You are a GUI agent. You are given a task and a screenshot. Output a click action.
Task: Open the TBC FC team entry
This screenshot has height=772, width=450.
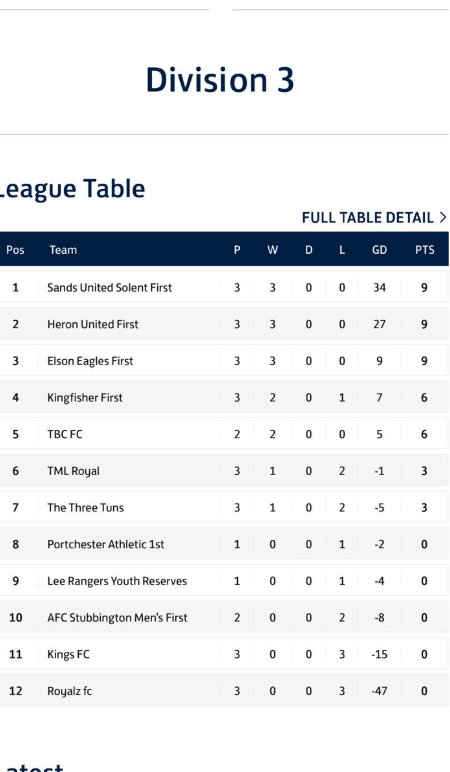64,434
